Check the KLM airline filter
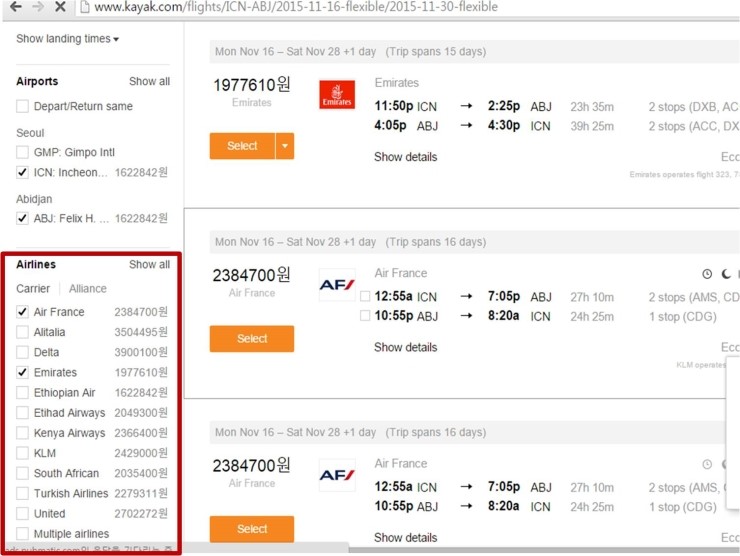Screen dimensions: 740x556 (22, 453)
